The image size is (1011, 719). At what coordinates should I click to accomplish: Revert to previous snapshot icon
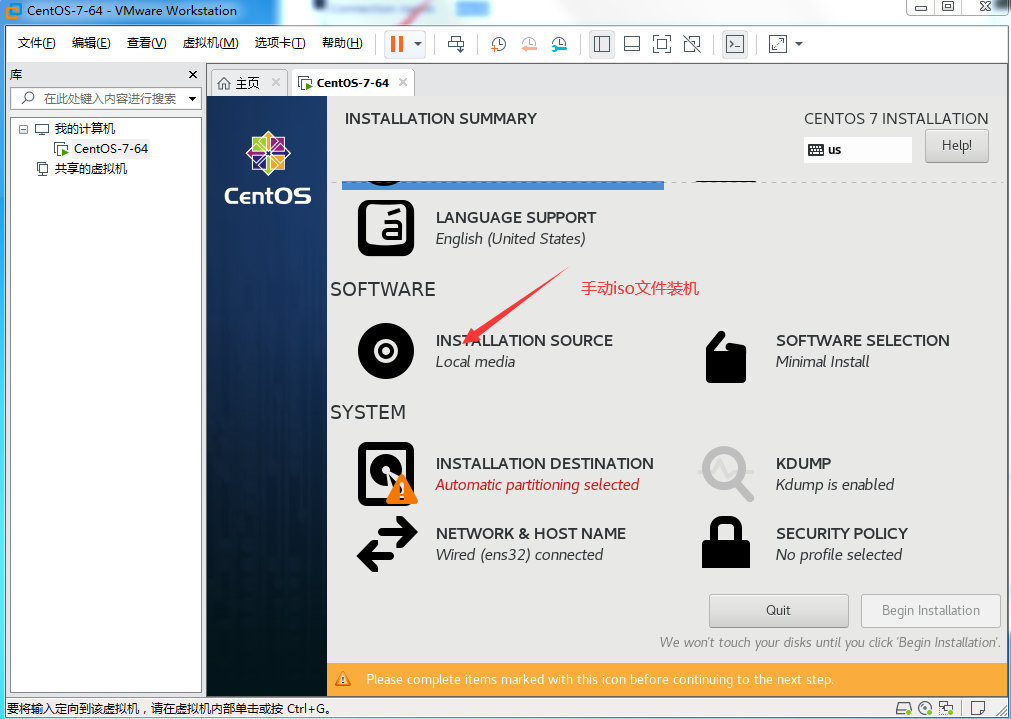529,44
